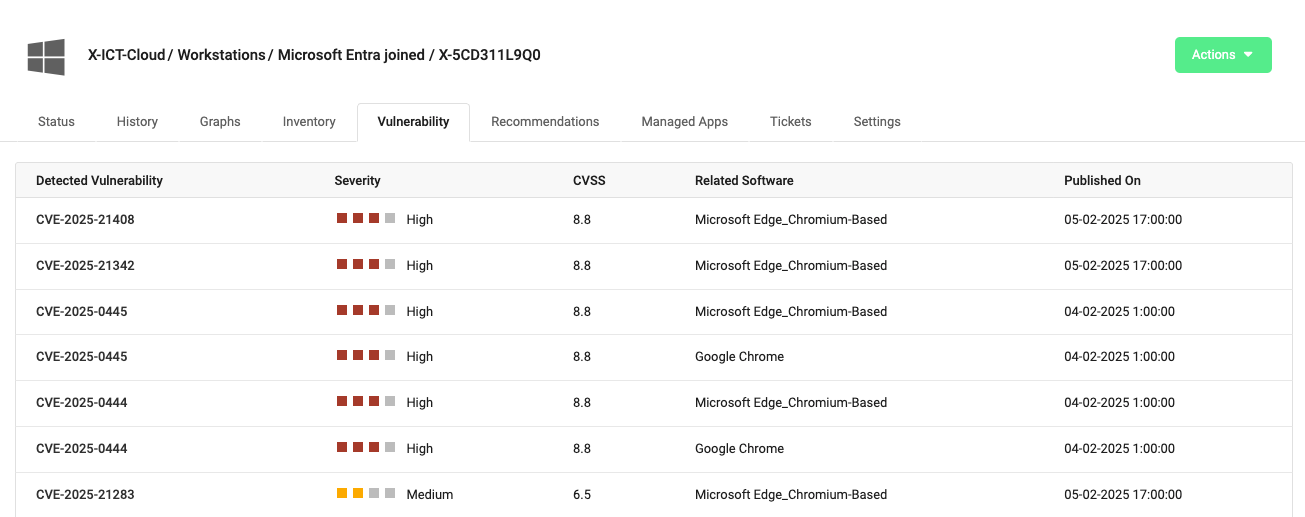Open the Recommendations tab
The height and width of the screenshot is (517, 1305).
pyautogui.click(x=545, y=122)
